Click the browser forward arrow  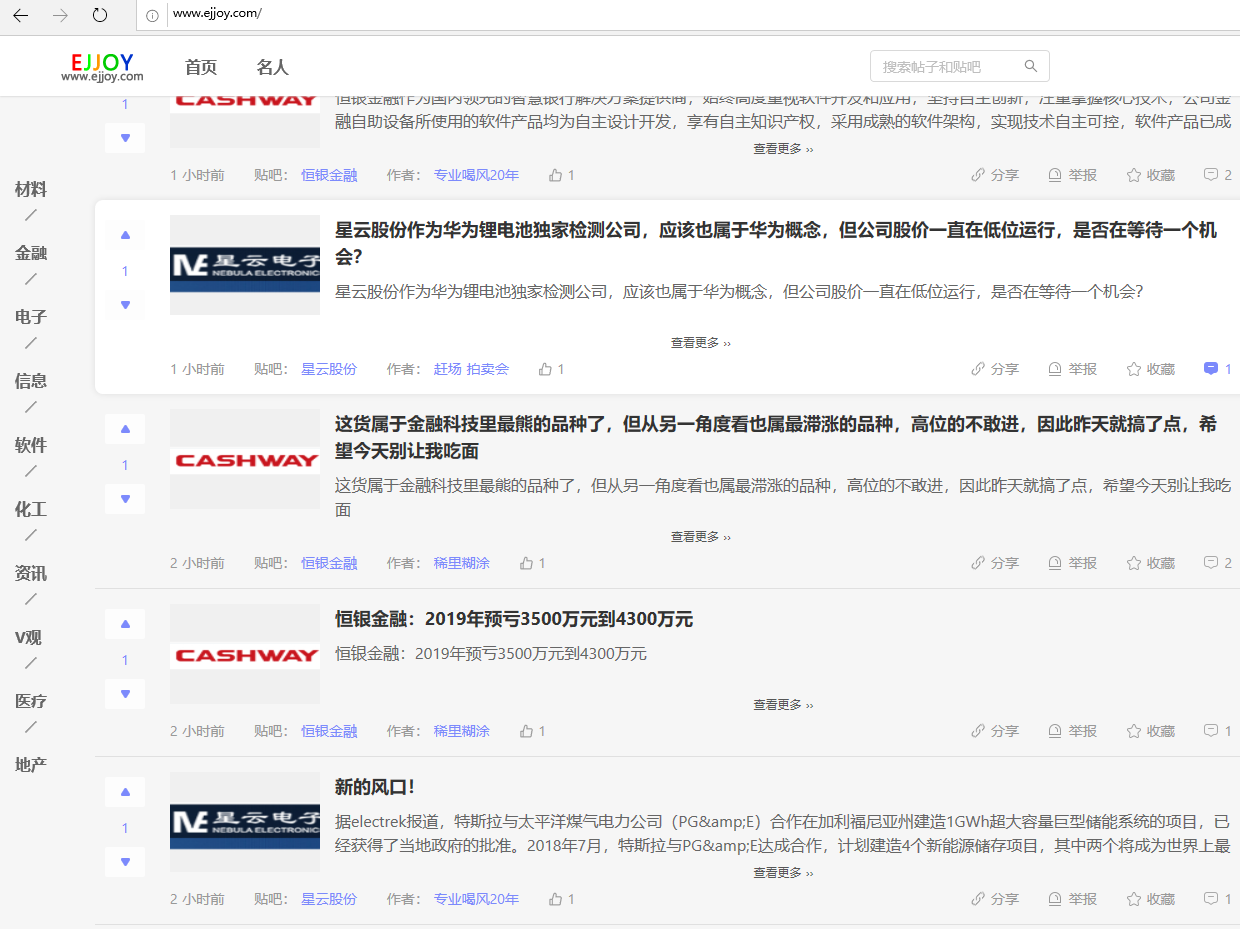[x=60, y=15]
